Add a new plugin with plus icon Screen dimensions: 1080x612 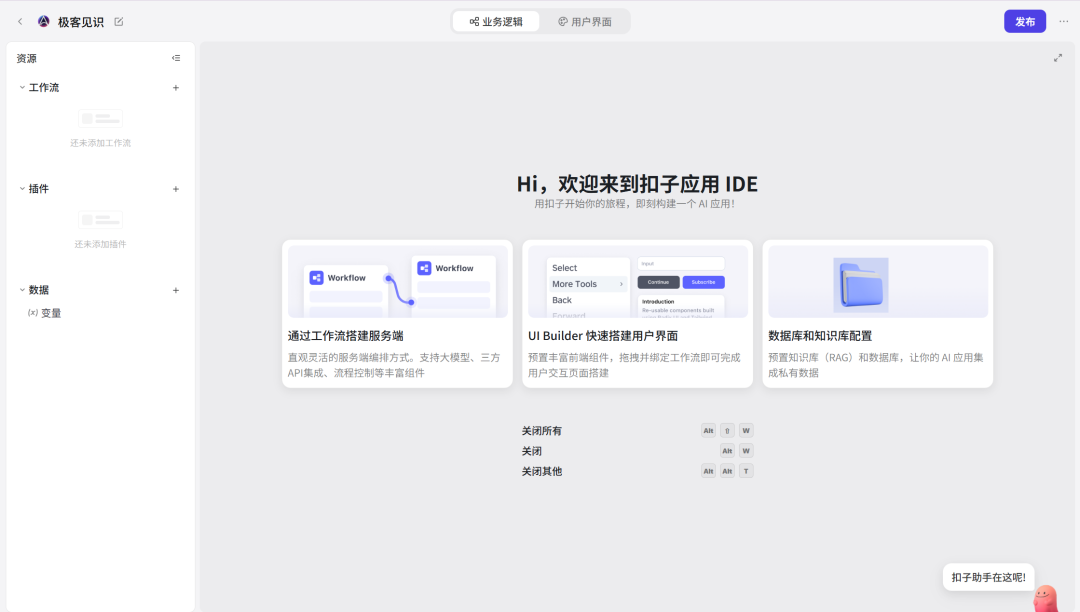pos(176,189)
